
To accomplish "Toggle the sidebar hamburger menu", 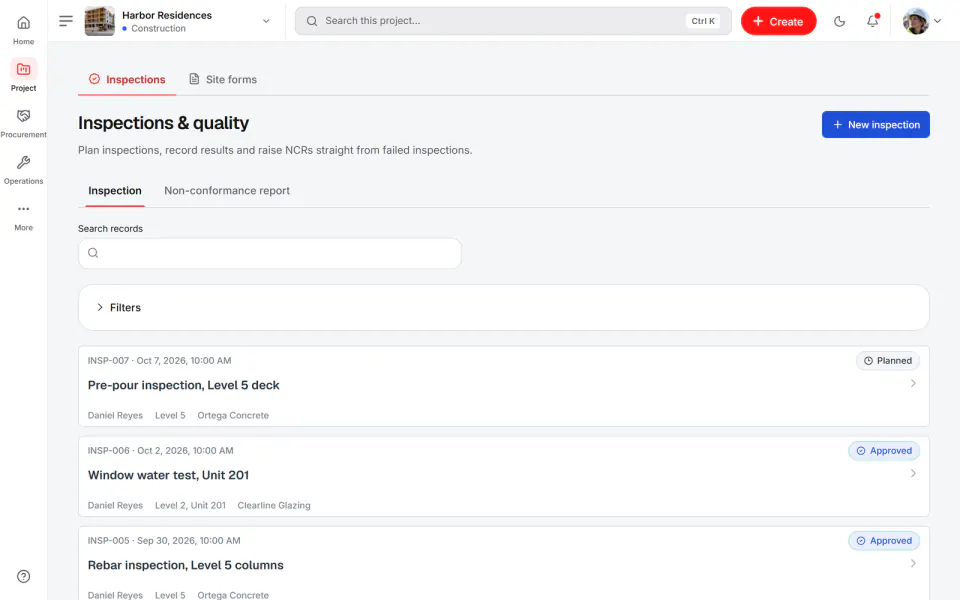I will [x=66, y=21].
